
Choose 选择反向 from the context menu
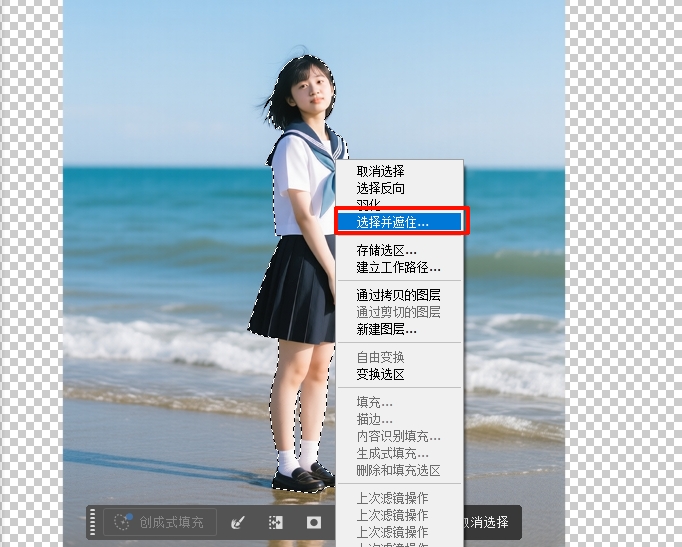pyautogui.click(x=398, y=188)
